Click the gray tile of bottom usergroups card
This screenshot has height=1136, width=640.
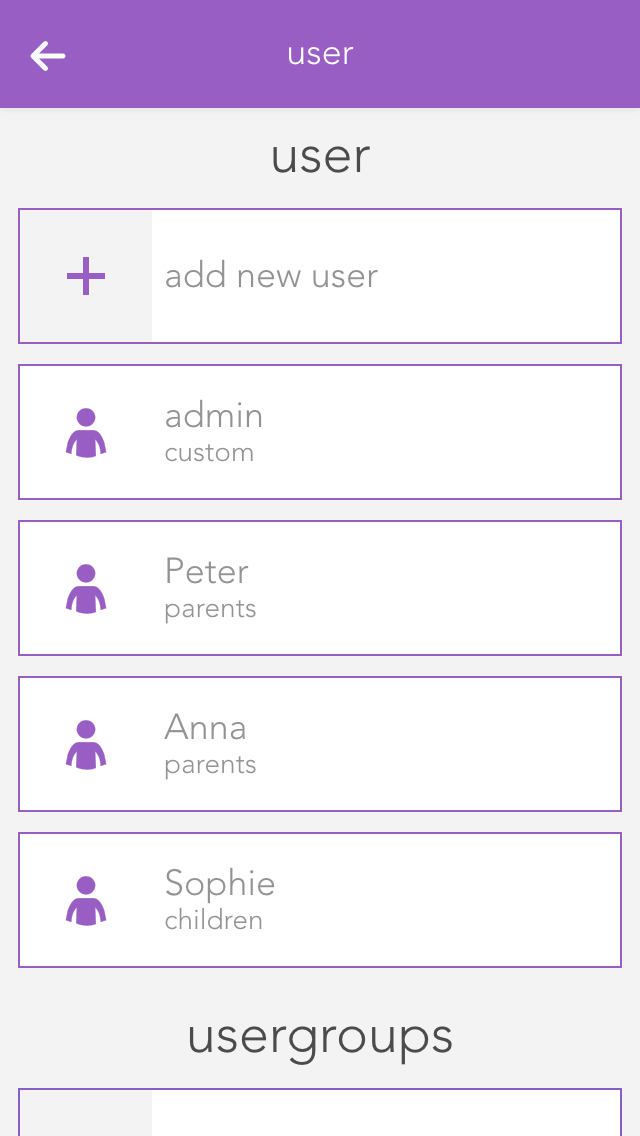86,1114
